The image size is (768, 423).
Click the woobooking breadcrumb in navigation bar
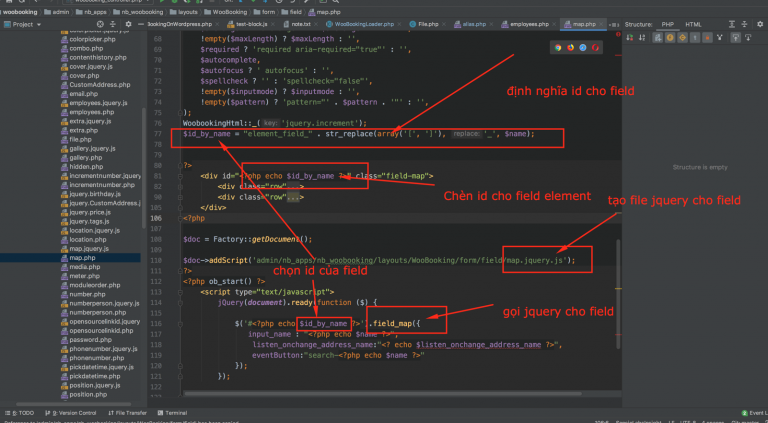click(x=20, y=11)
